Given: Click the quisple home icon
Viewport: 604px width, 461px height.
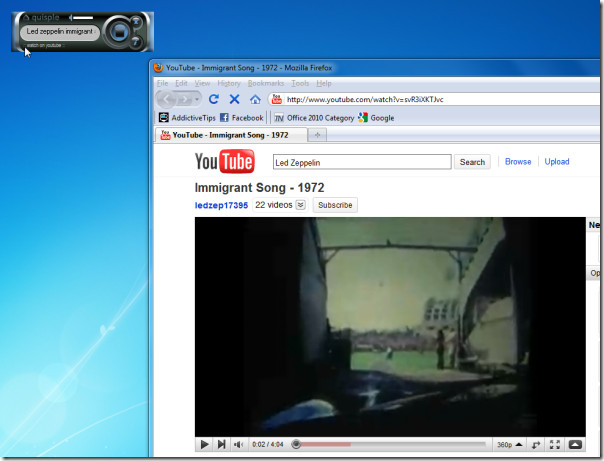Looking at the screenshot, I should click(27, 17).
